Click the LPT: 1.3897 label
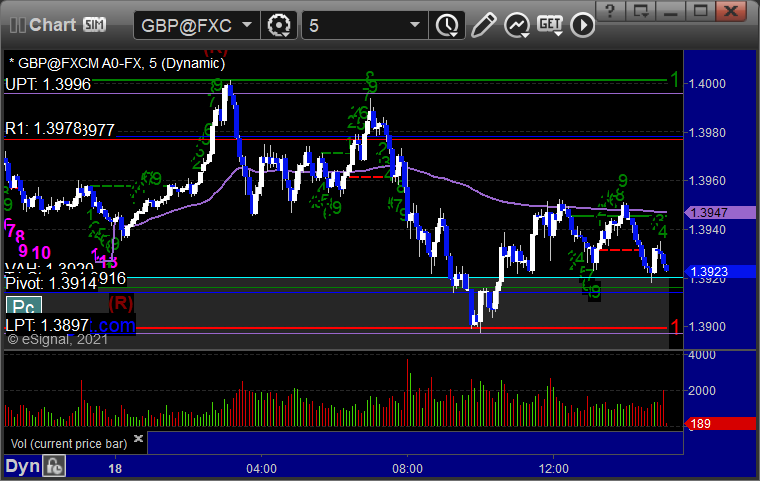 tap(47, 325)
